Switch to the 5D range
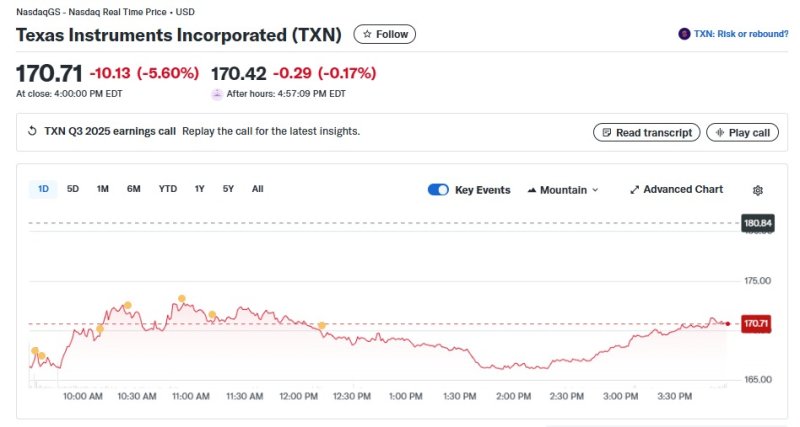The height and width of the screenshot is (427, 800). click(x=73, y=189)
